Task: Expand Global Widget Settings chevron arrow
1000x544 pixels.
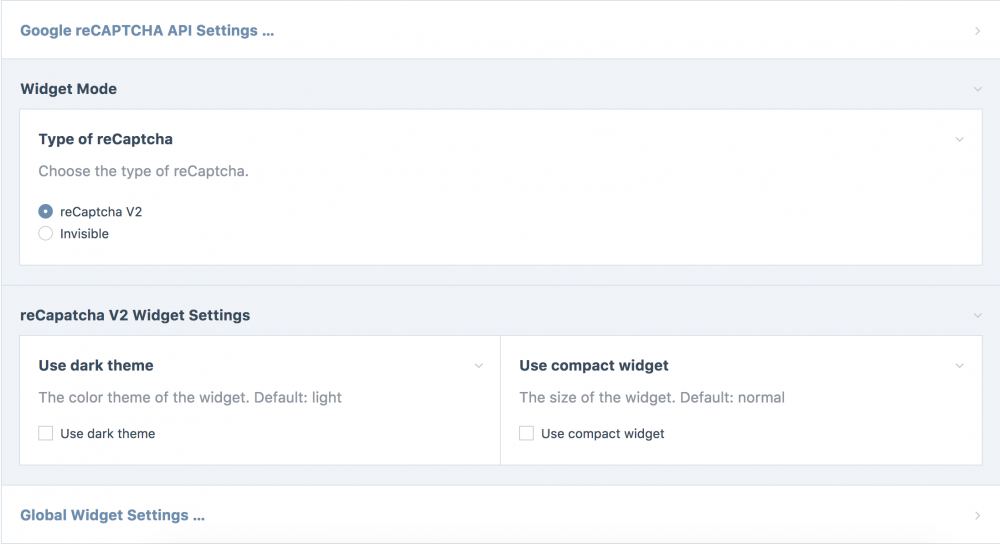Action: 977,516
